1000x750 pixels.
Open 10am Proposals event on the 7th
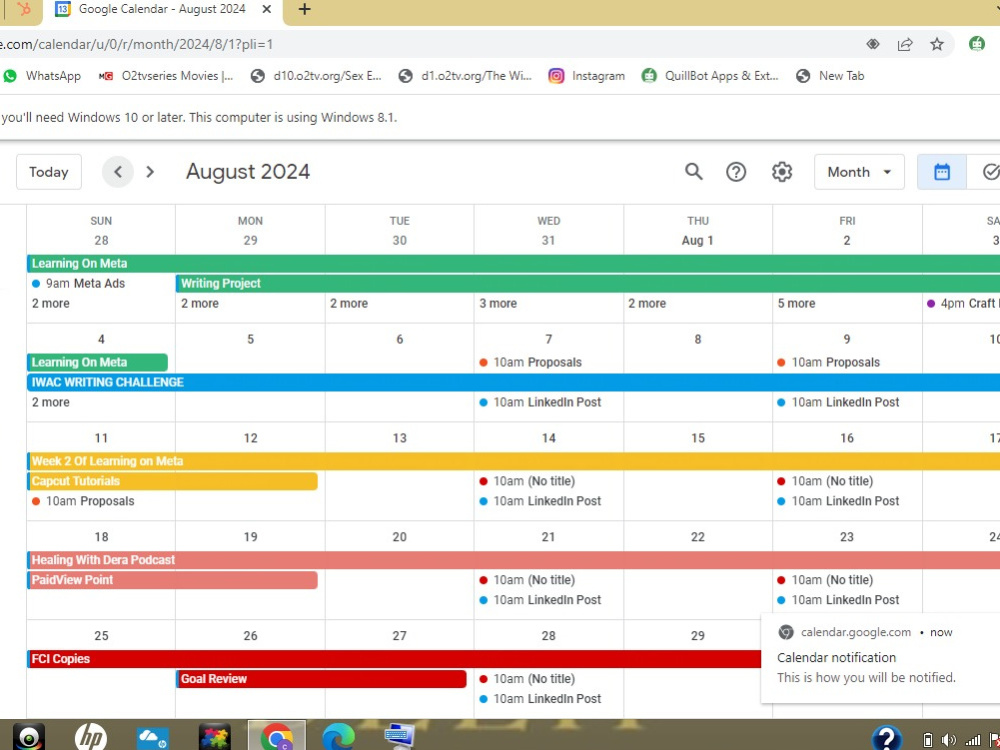(x=531, y=362)
